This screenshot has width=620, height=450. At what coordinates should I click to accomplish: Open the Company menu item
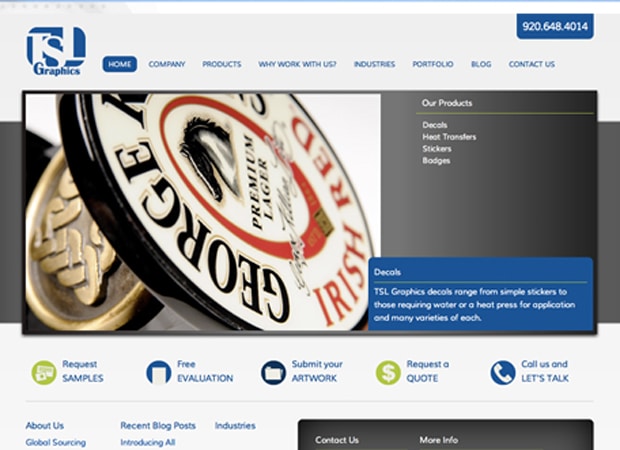(x=166, y=64)
